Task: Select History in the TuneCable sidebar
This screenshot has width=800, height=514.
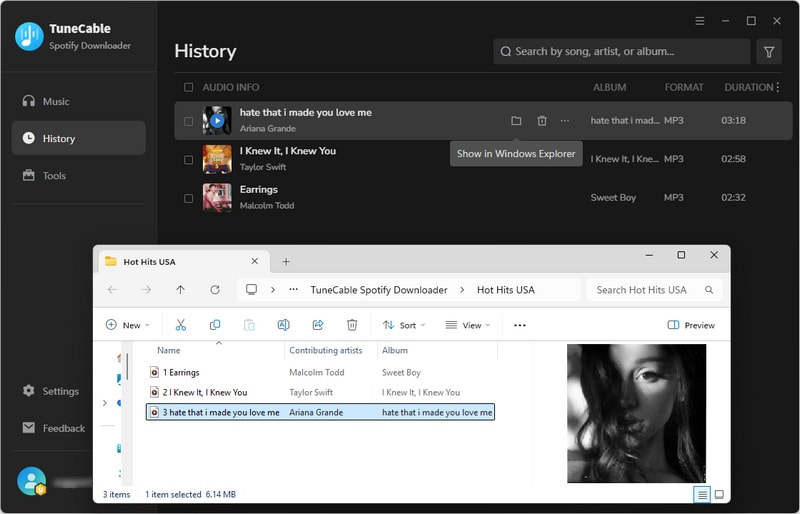Action: click(78, 138)
